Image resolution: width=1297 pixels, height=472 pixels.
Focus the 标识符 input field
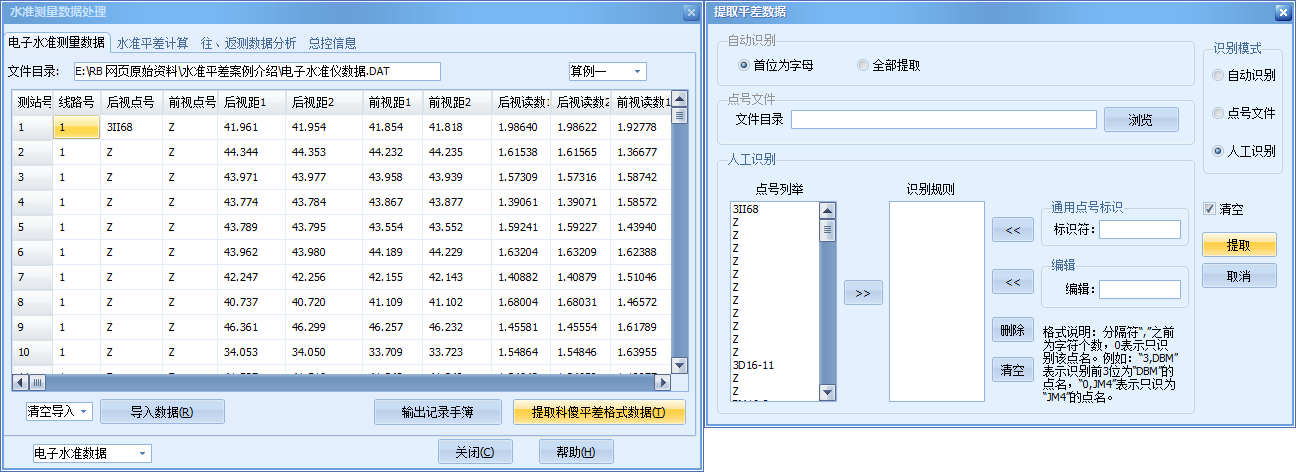coord(1140,230)
